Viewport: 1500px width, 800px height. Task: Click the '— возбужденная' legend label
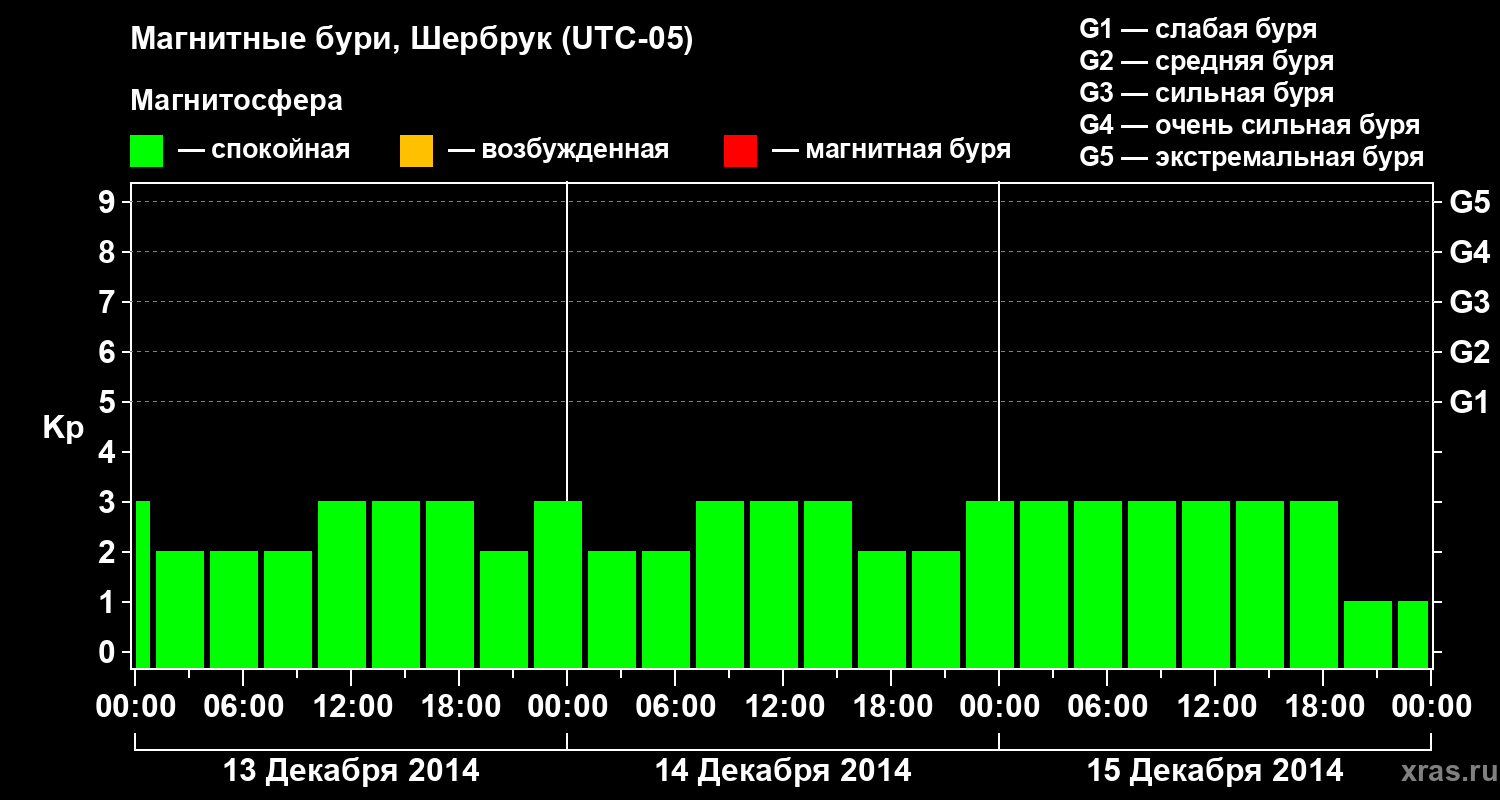click(558, 151)
